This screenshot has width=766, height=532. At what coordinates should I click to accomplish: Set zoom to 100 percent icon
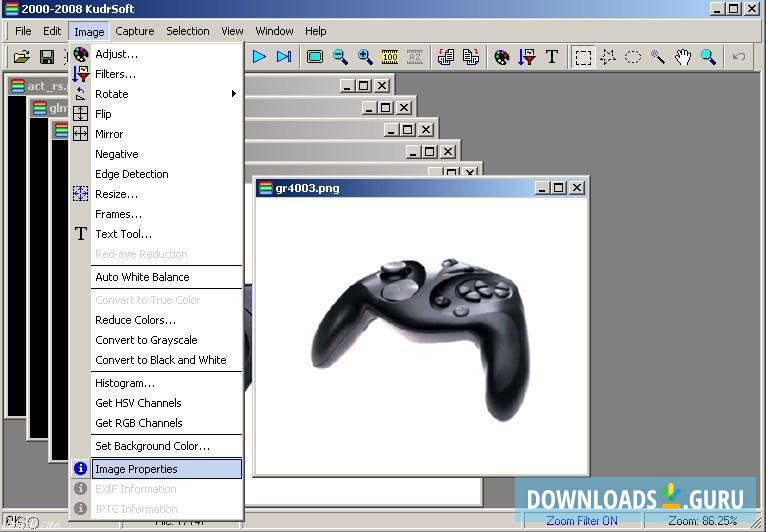(390, 57)
